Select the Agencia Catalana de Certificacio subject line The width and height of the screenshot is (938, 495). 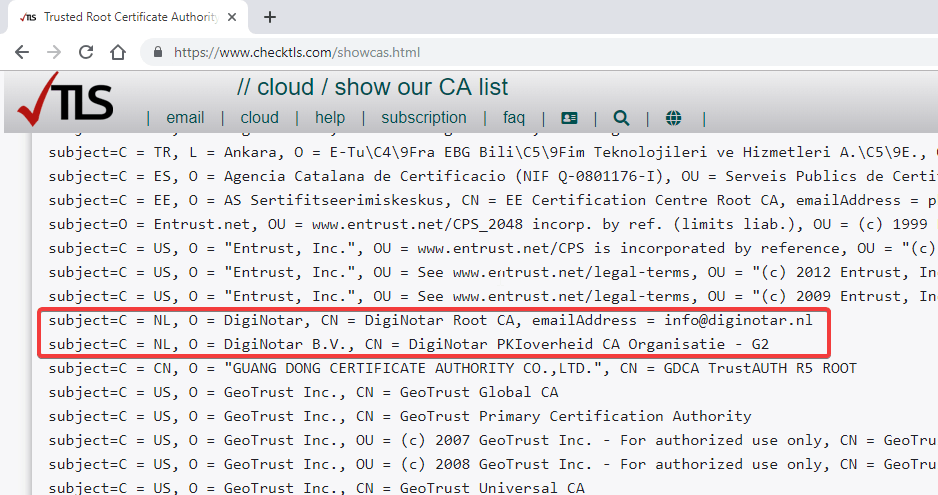[x=493, y=177]
